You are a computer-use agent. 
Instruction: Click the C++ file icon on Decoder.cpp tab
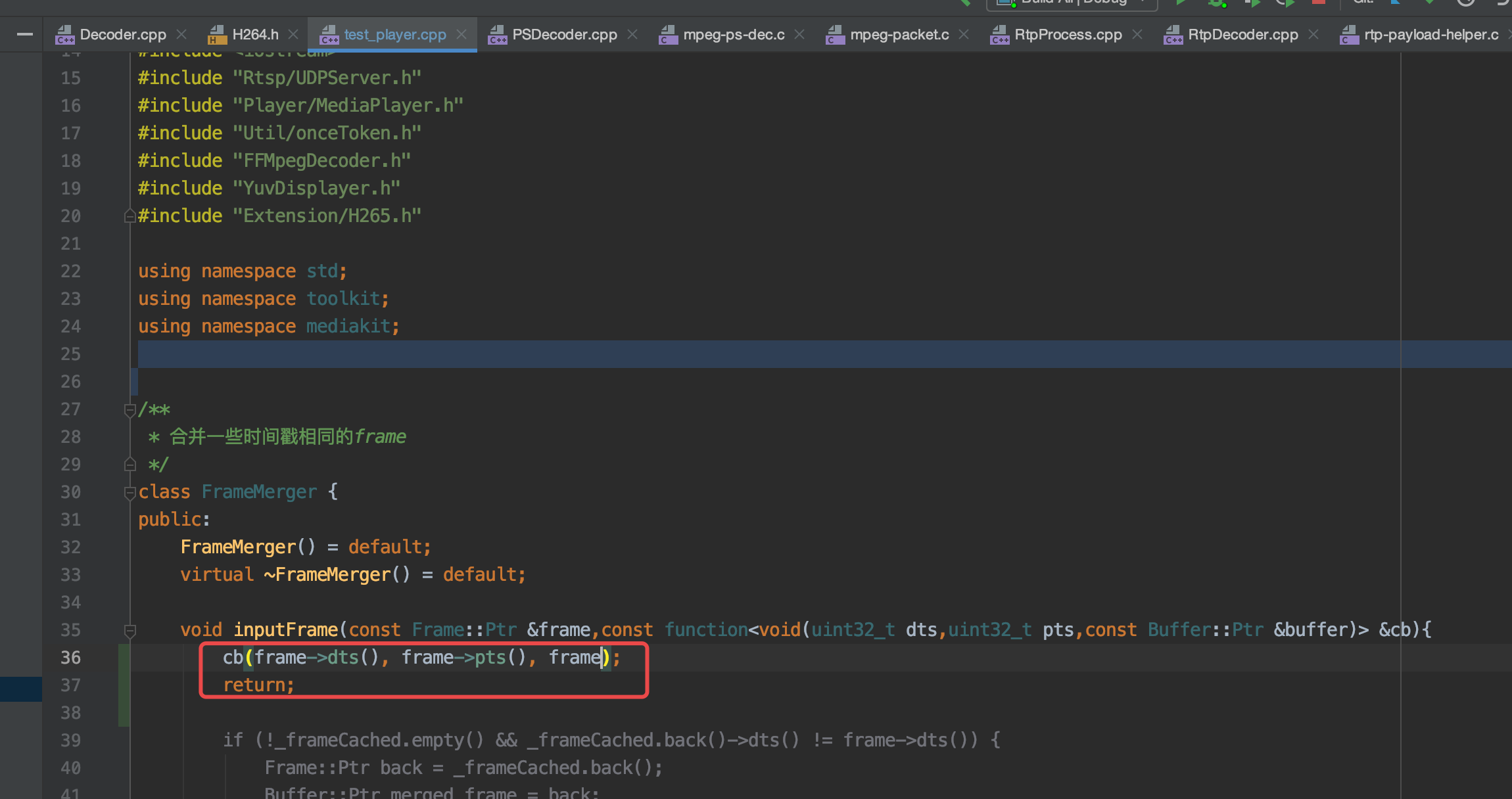click(64, 34)
